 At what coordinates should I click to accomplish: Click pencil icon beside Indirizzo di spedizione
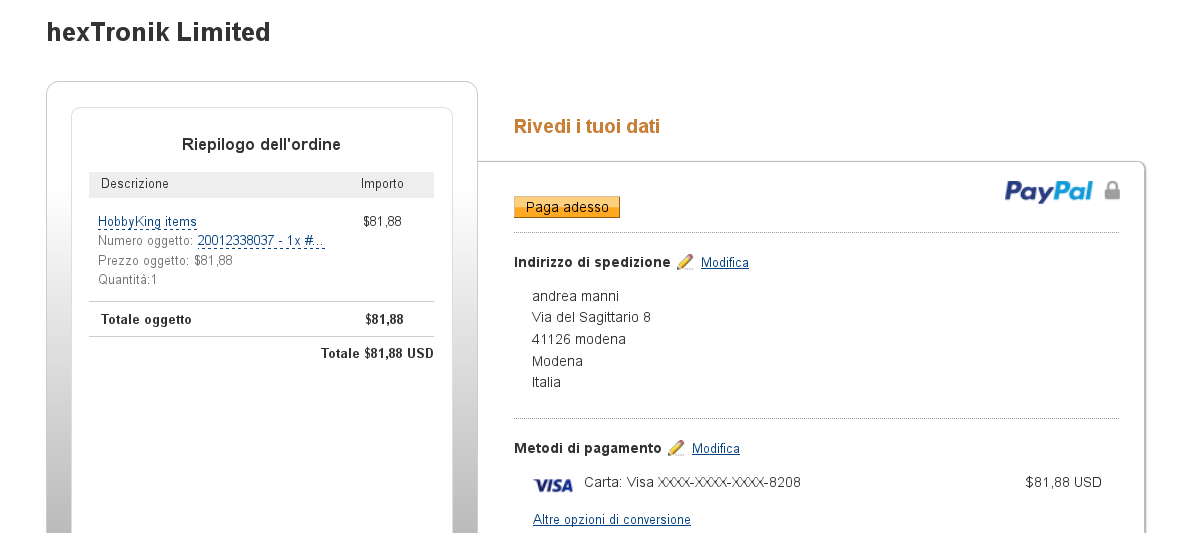(x=685, y=262)
